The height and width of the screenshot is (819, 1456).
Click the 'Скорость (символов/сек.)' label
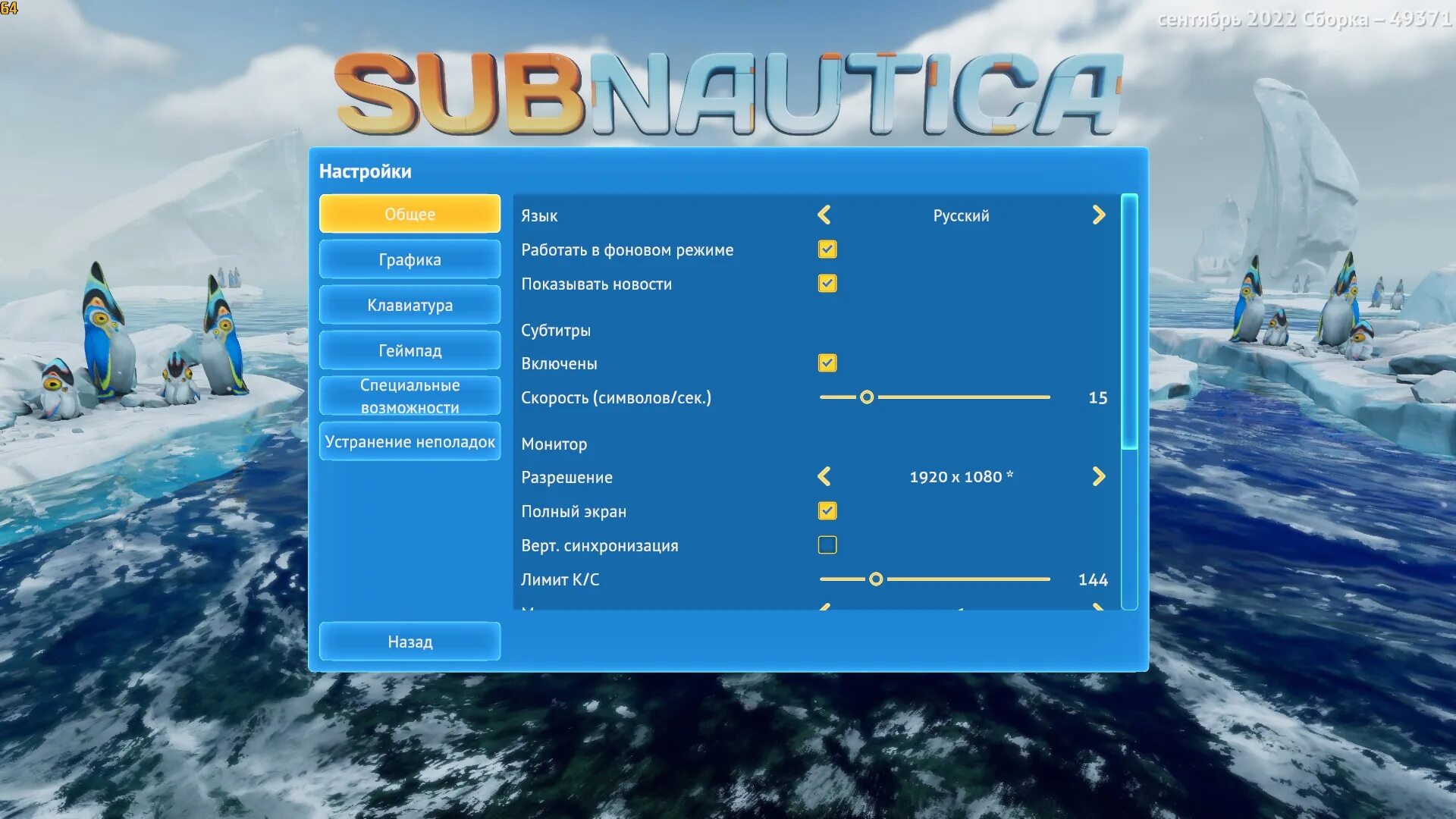point(616,398)
